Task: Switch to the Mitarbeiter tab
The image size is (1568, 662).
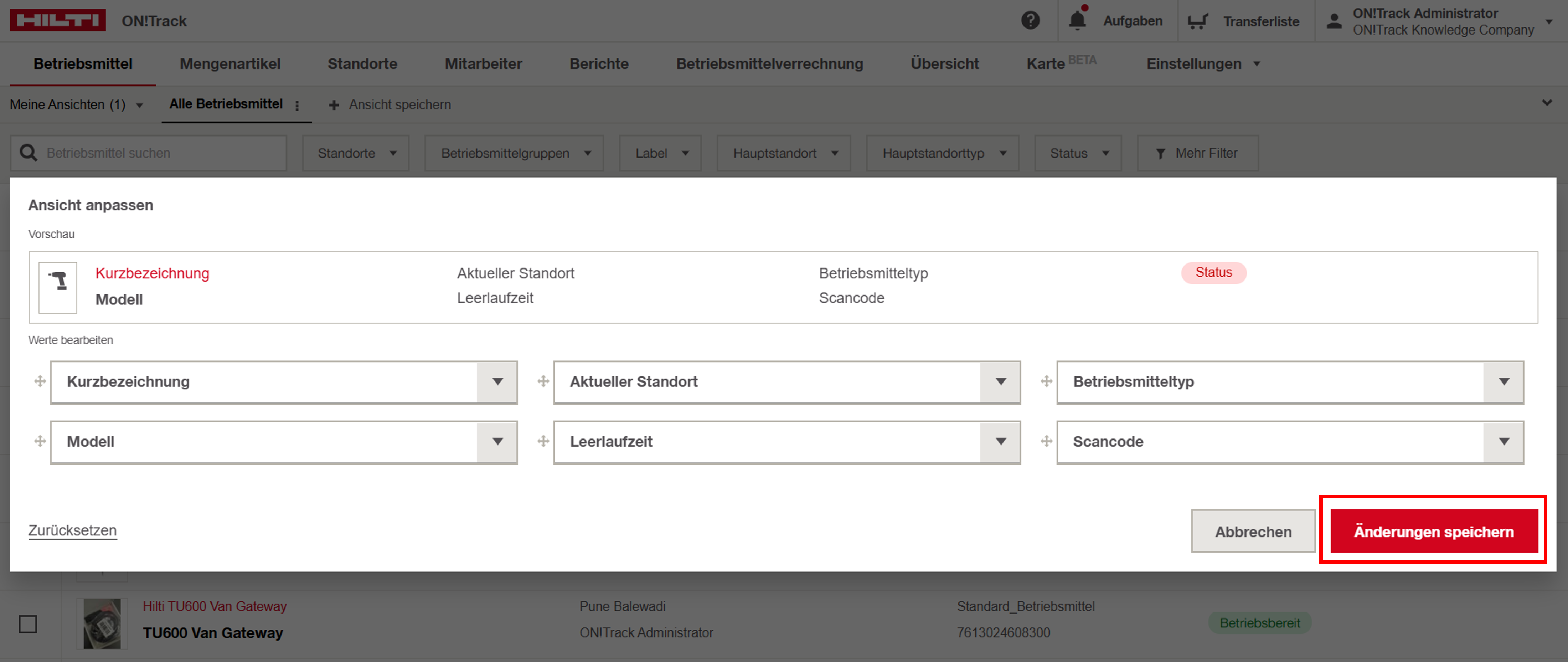Action: click(483, 63)
